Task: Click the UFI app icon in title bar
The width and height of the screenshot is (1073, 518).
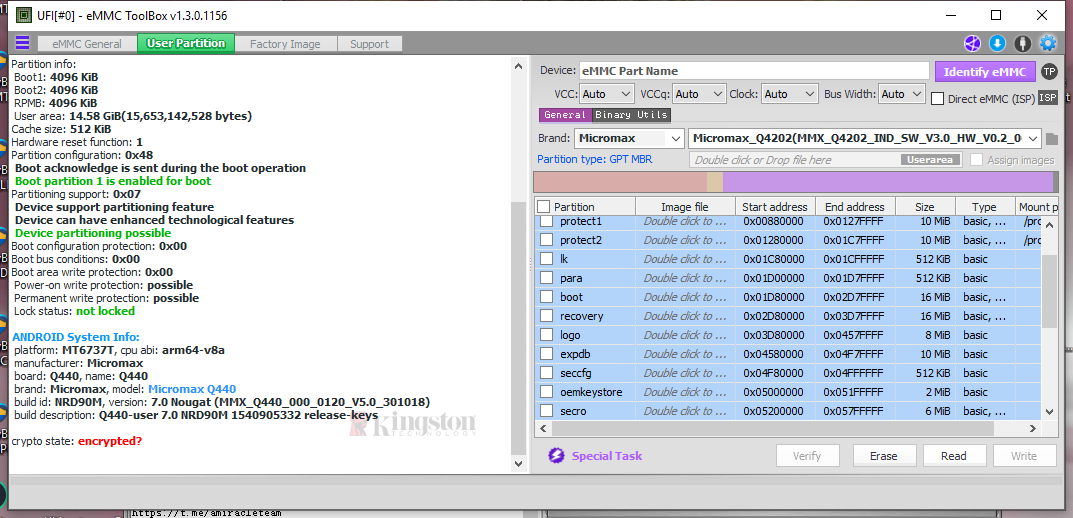Action: point(23,14)
